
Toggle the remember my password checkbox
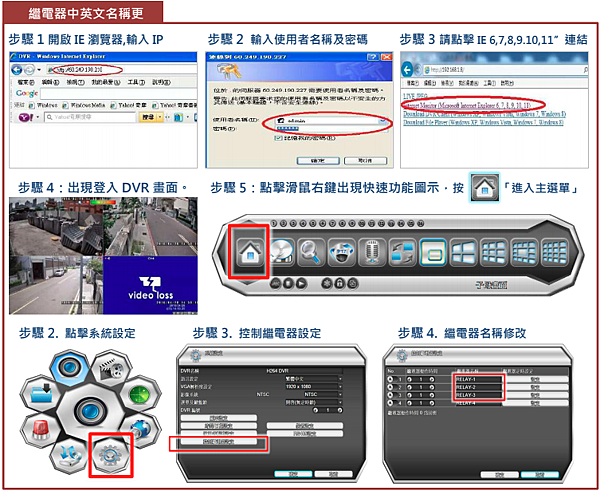pyautogui.click(x=278, y=138)
